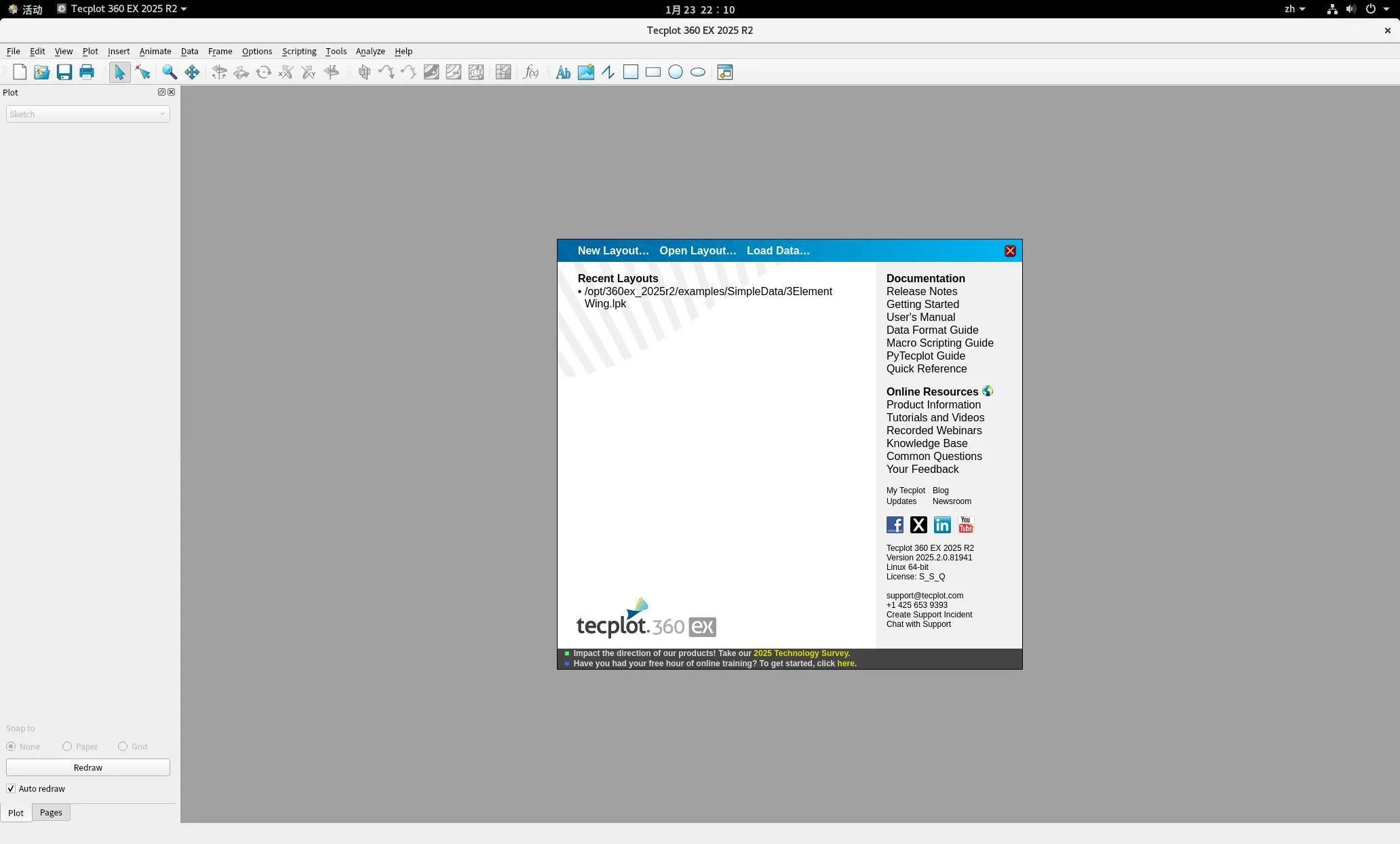Choose the square shape tool
The width and height of the screenshot is (1400, 844).
631,72
